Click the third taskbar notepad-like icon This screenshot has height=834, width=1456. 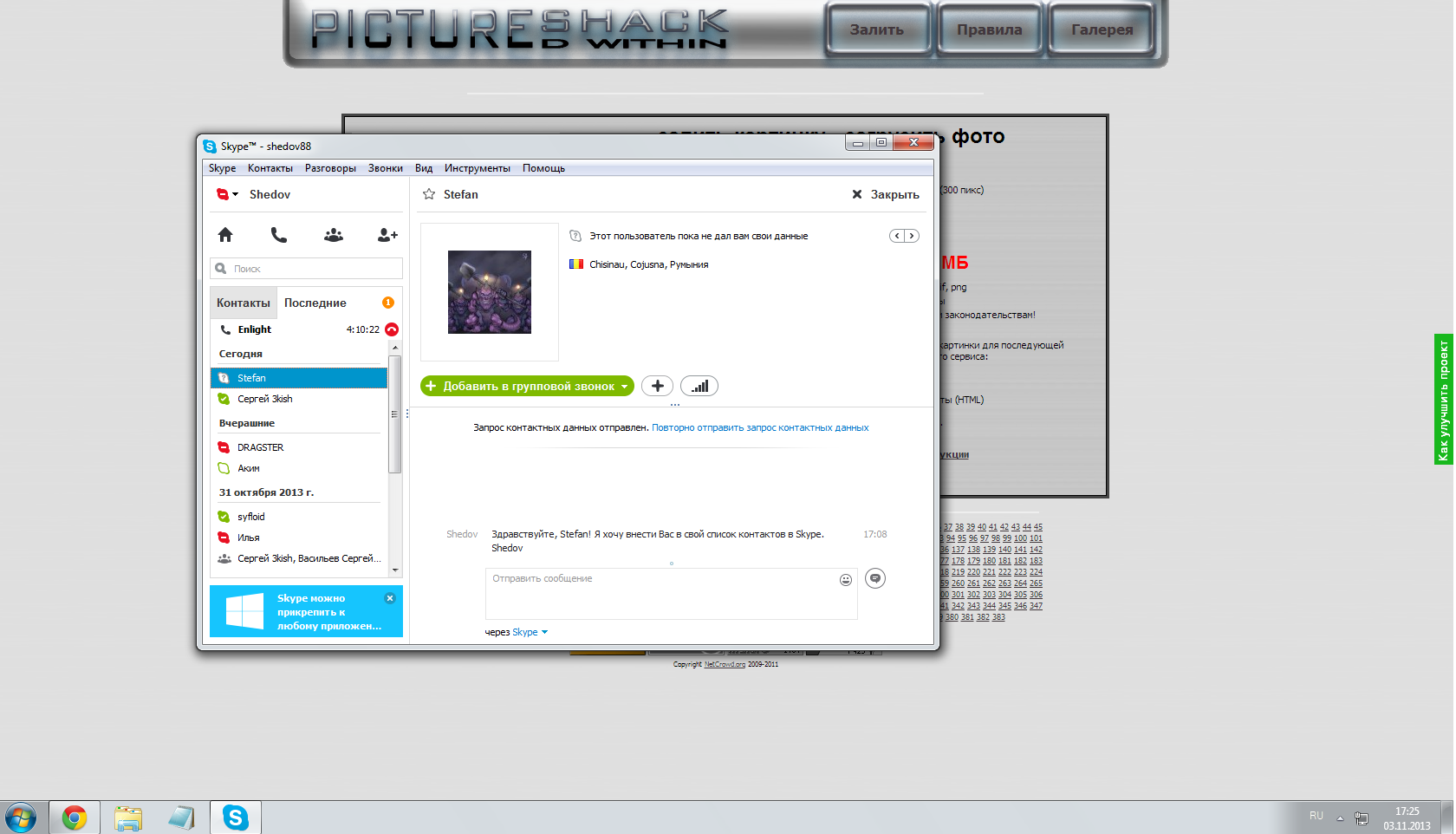pyautogui.click(x=181, y=818)
